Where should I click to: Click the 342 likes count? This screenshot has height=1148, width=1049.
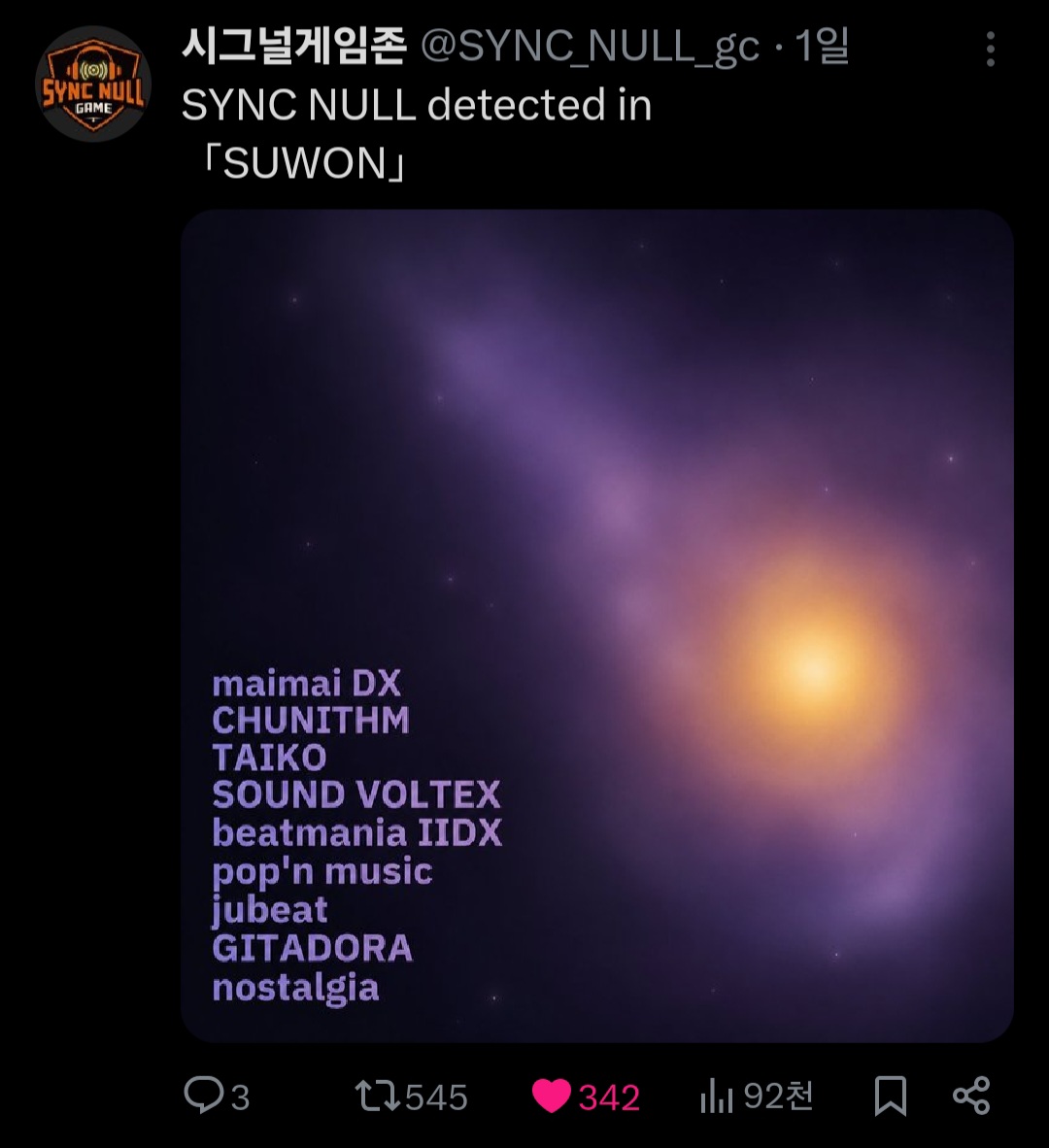[x=609, y=1097]
